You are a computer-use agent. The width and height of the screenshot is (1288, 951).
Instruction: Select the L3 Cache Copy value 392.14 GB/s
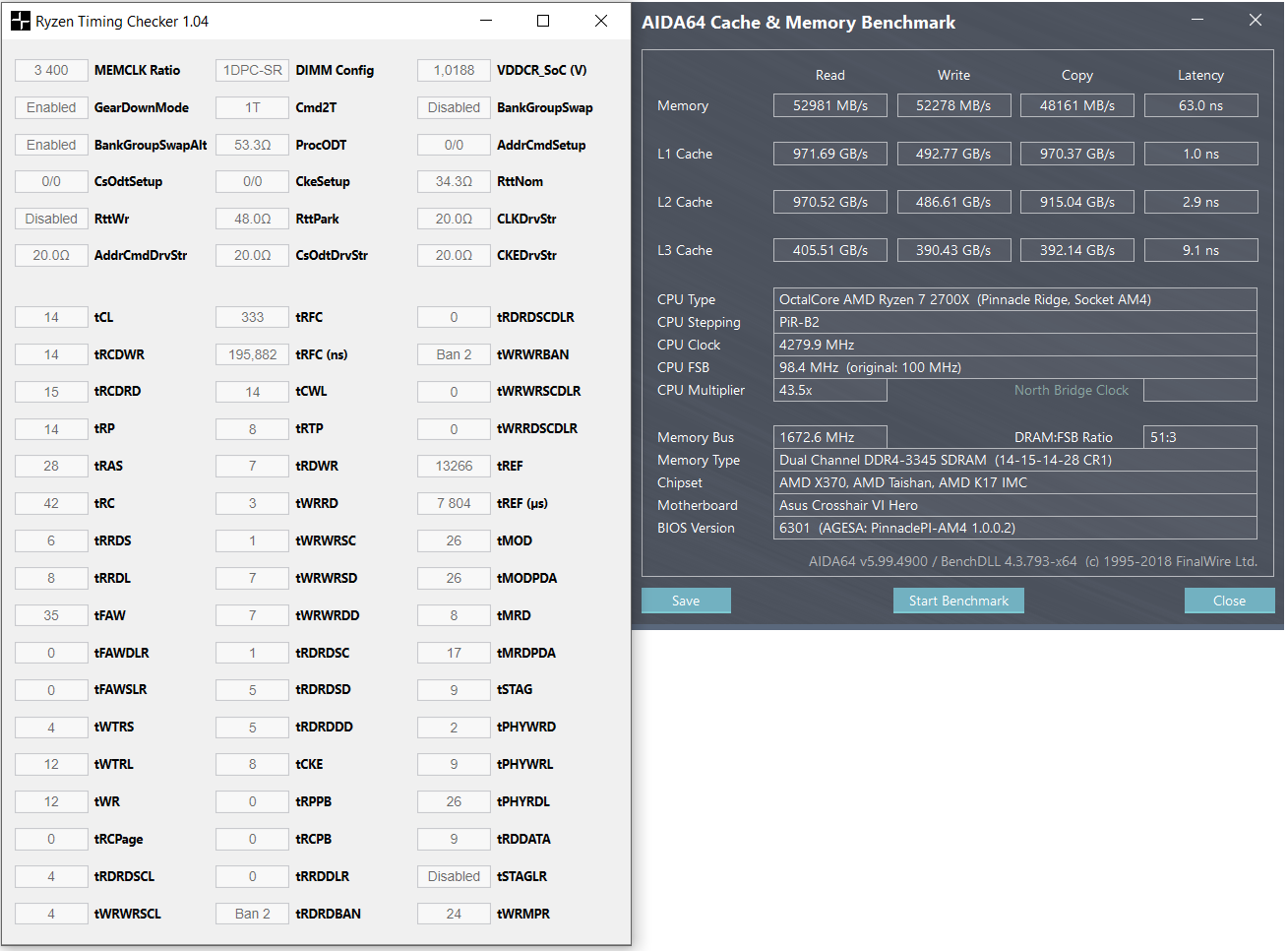pyautogui.click(x=1077, y=250)
